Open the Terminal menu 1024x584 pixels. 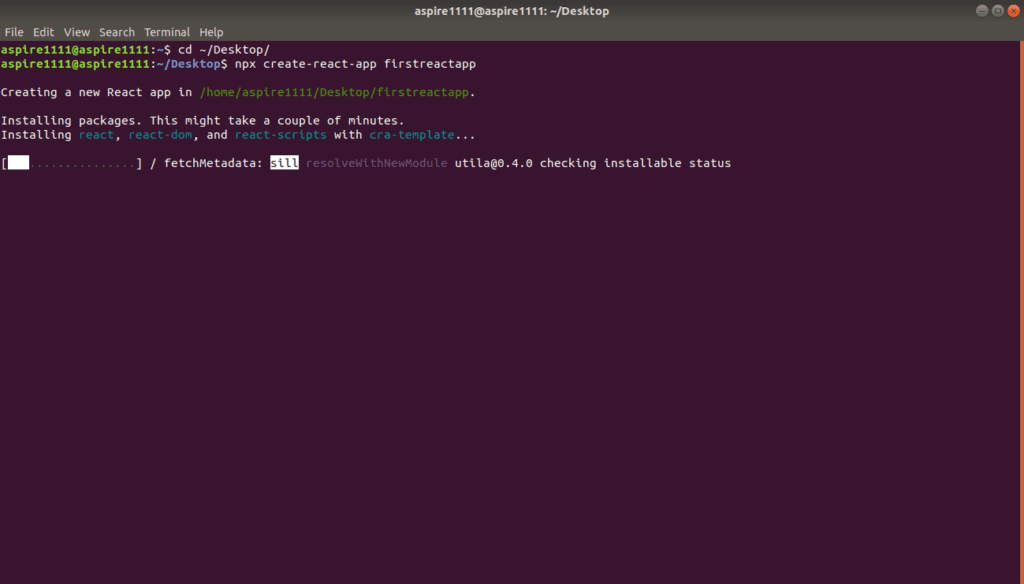(167, 32)
